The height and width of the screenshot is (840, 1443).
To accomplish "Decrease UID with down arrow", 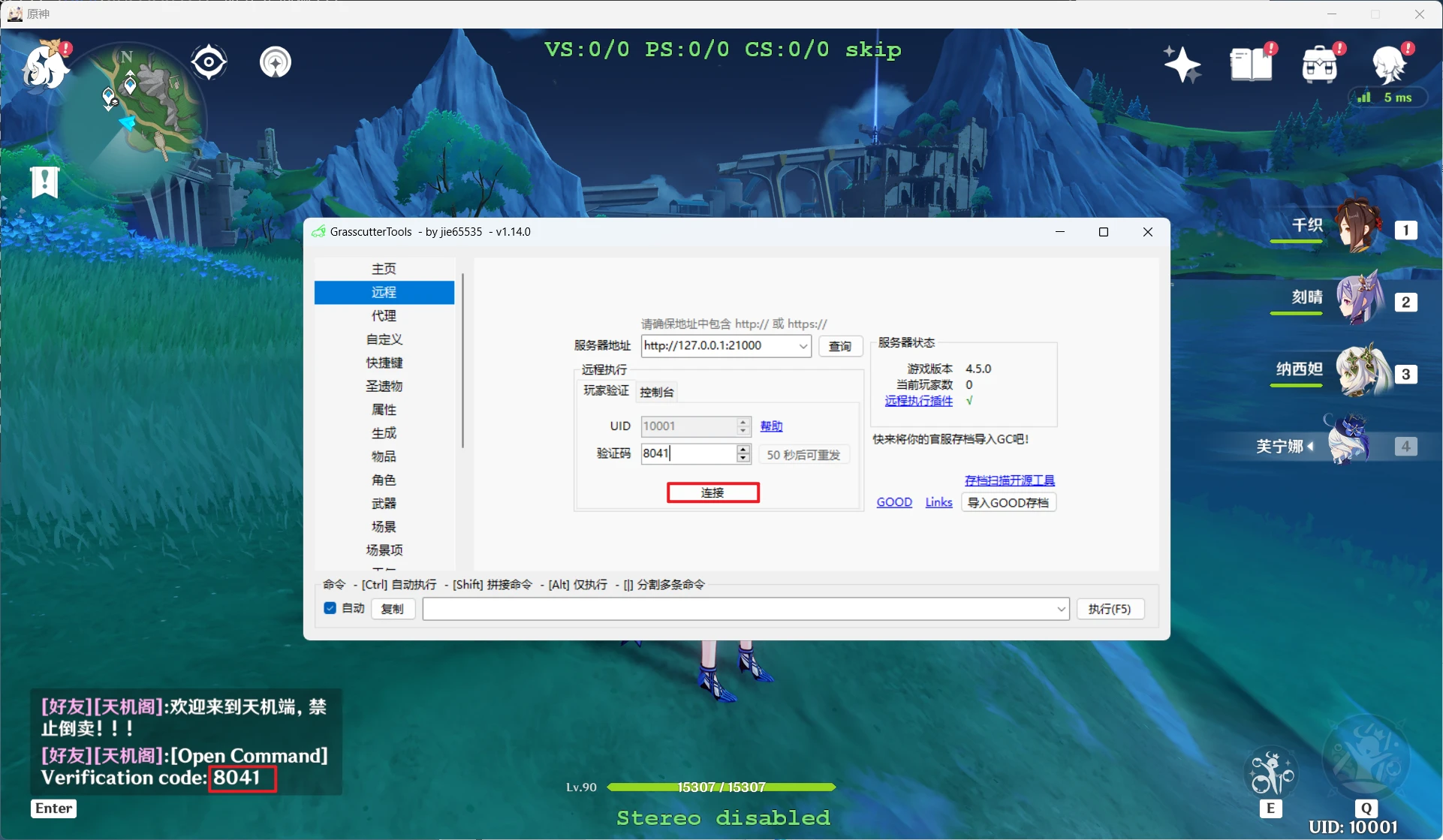I will [x=743, y=431].
